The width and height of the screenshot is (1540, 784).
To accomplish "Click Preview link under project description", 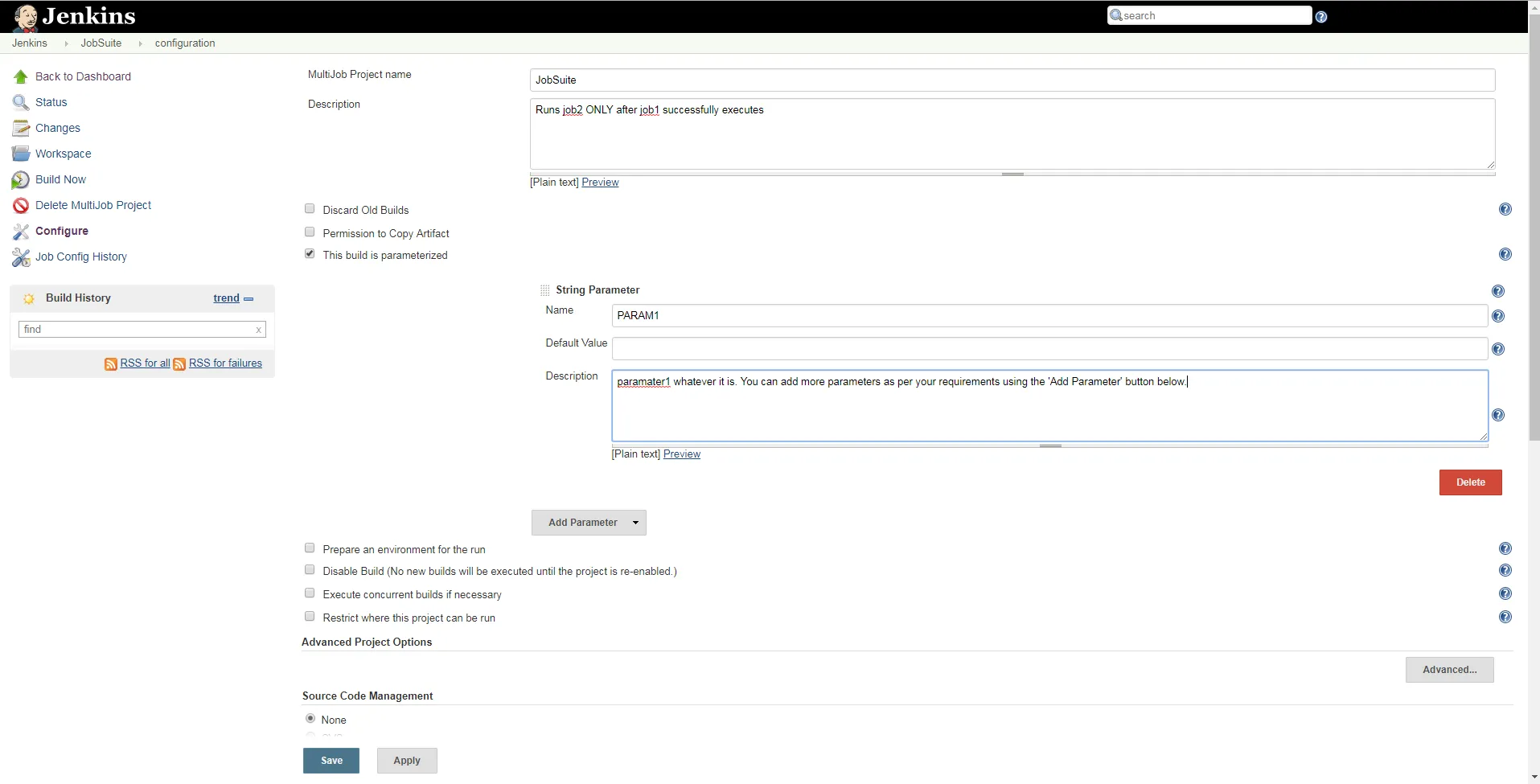I will click(600, 183).
